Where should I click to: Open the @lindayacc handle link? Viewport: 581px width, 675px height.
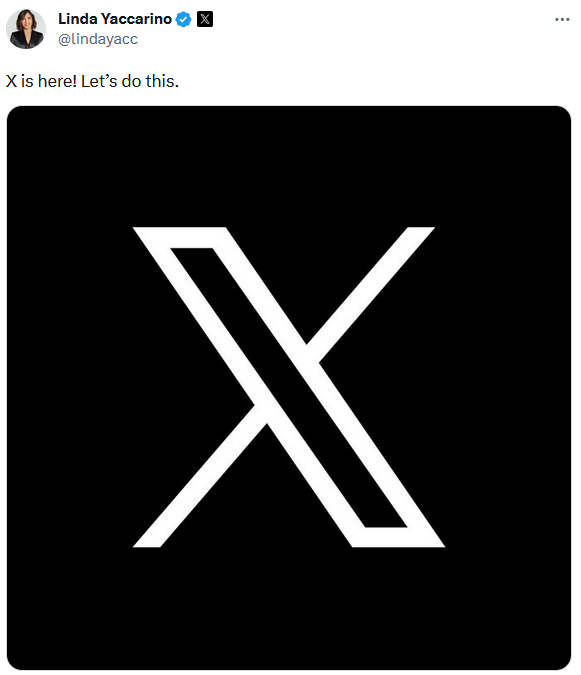click(98, 39)
